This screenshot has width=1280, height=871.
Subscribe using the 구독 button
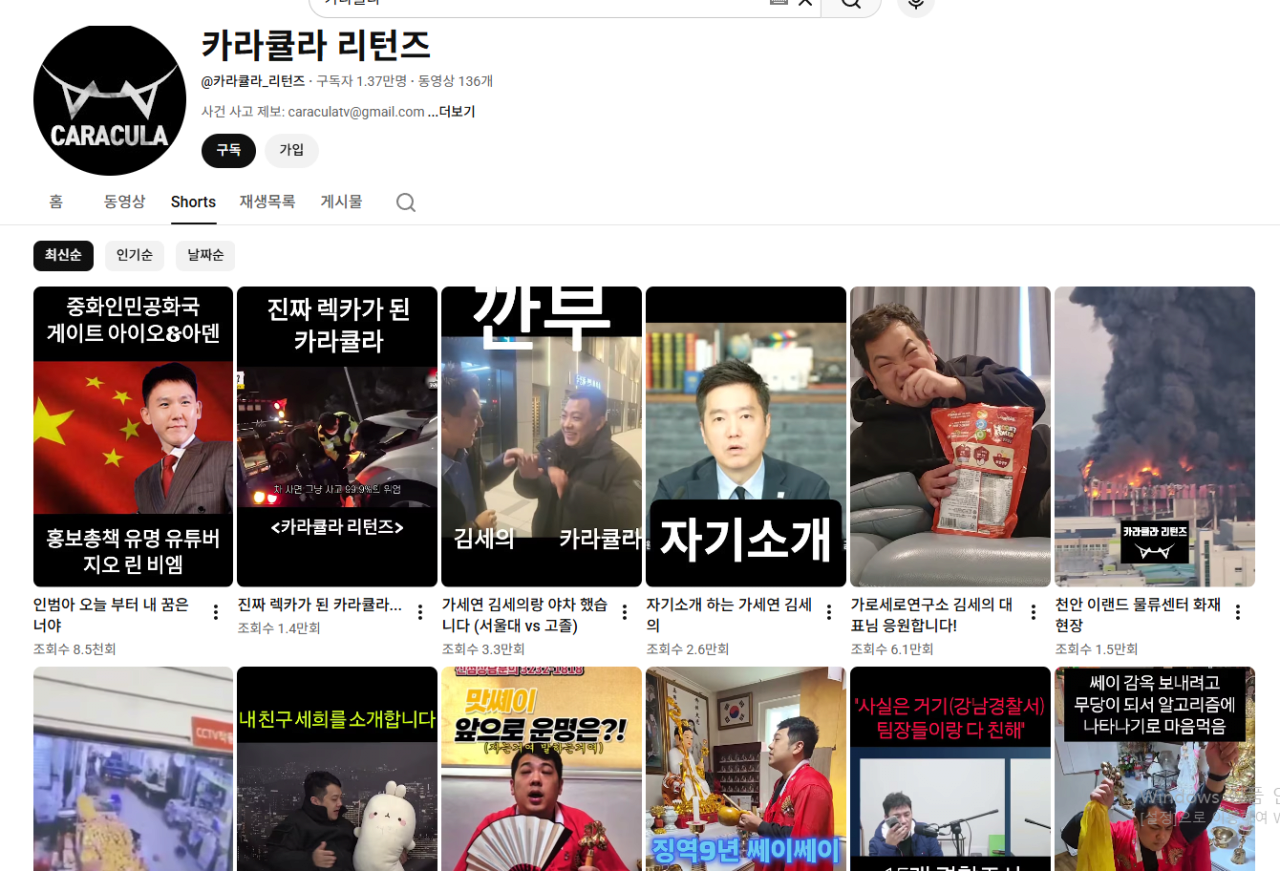[x=228, y=150]
